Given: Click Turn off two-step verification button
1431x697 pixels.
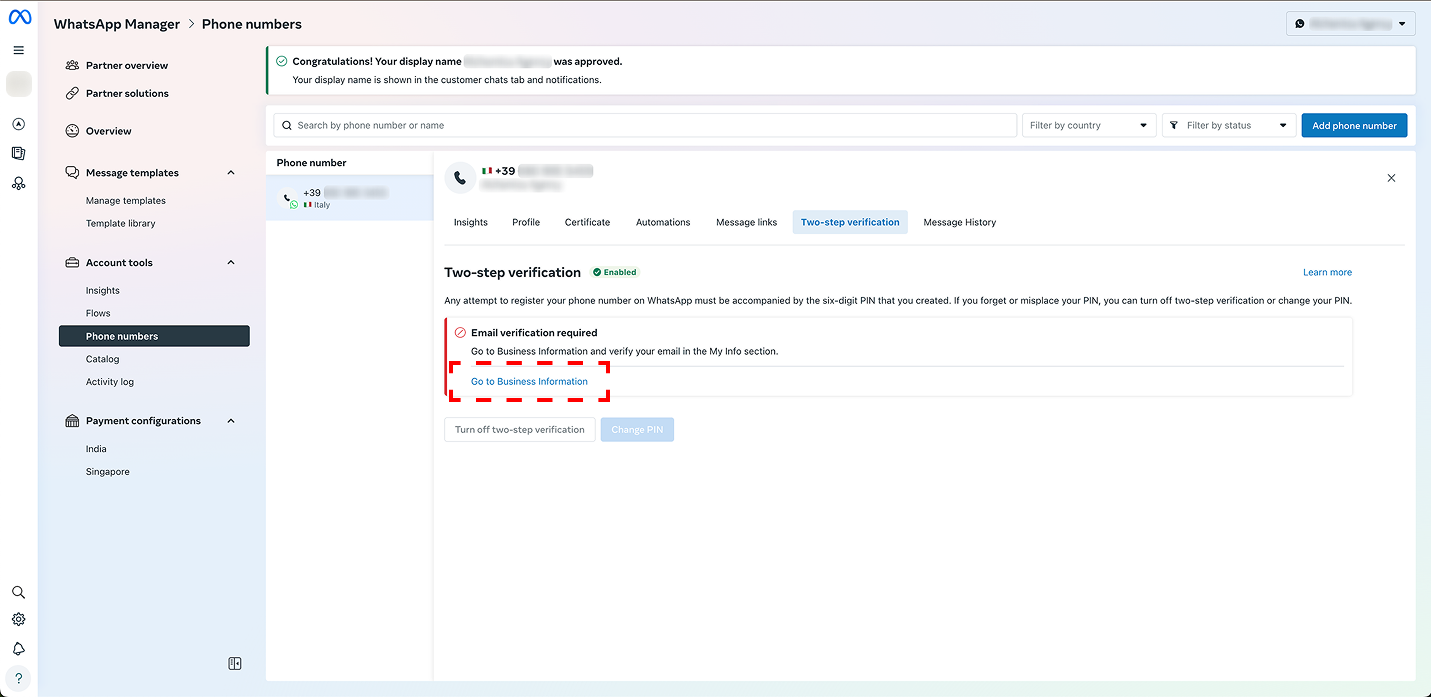Looking at the screenshot, I should click(x=520, y=430).
